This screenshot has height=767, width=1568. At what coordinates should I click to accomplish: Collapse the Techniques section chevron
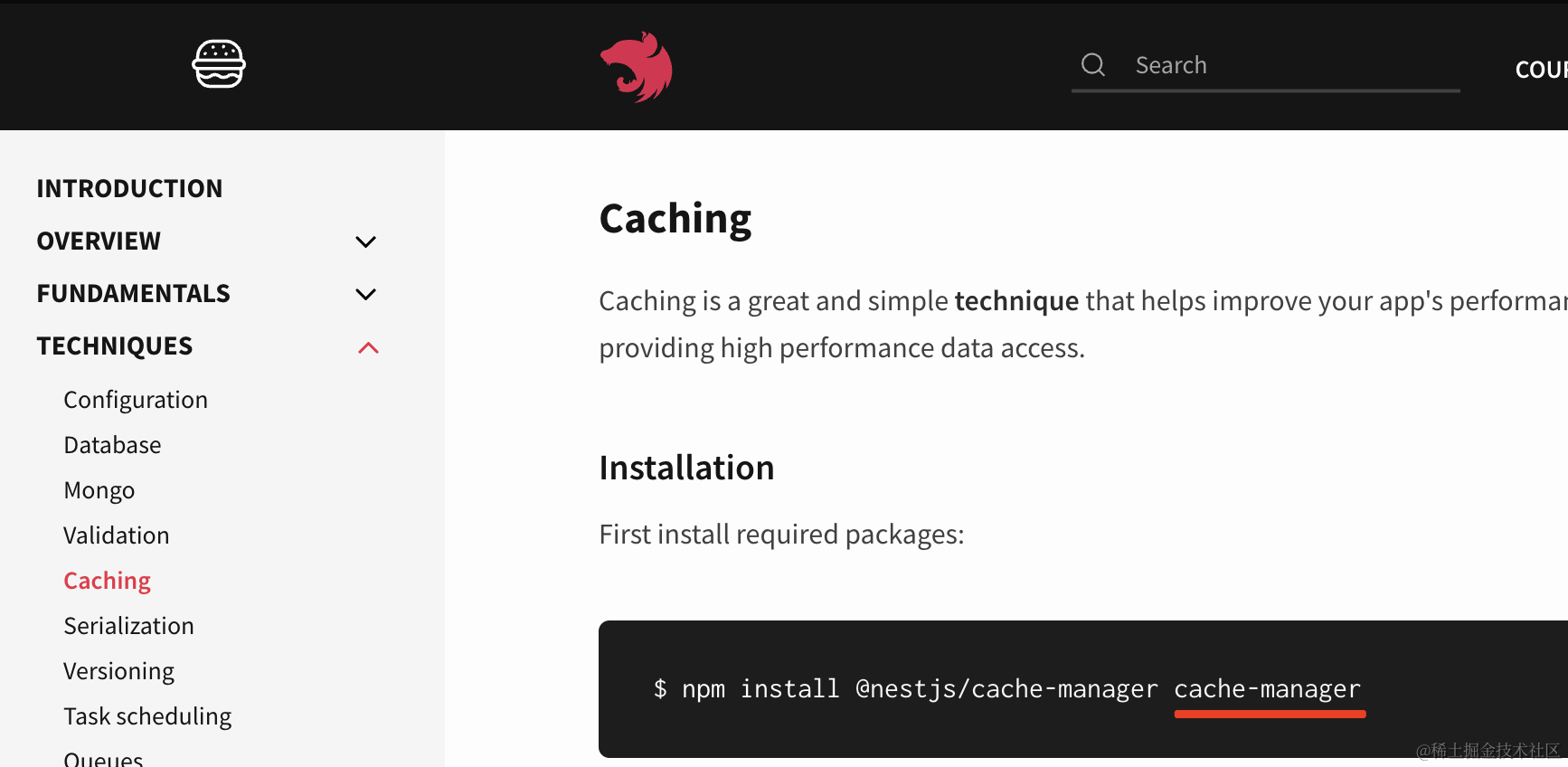point(368,347)
